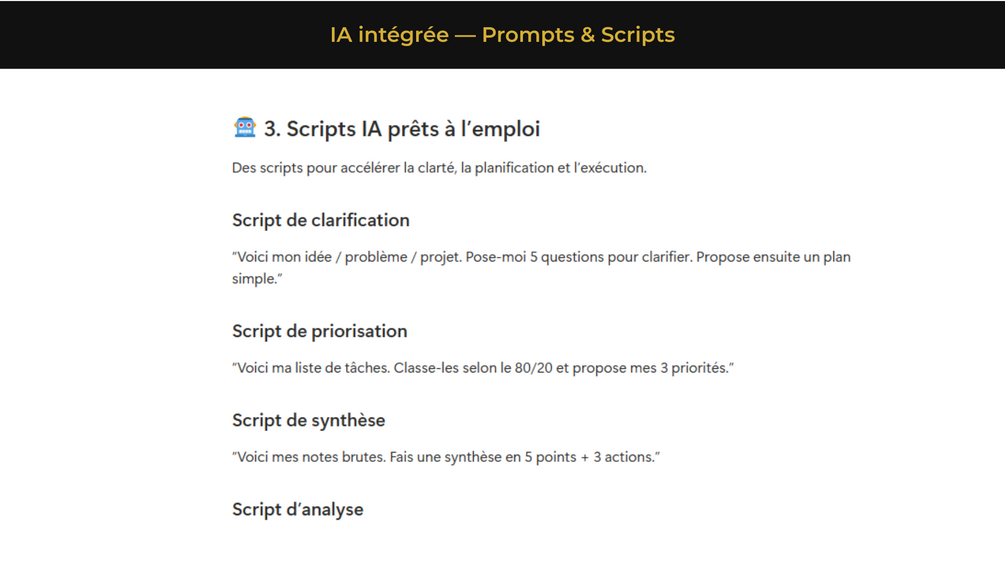Image resolution: width=1005 pixels, height=565 pixels.
Task: Click the 'Script d'analyse' subheading
Action: point(297,509)
